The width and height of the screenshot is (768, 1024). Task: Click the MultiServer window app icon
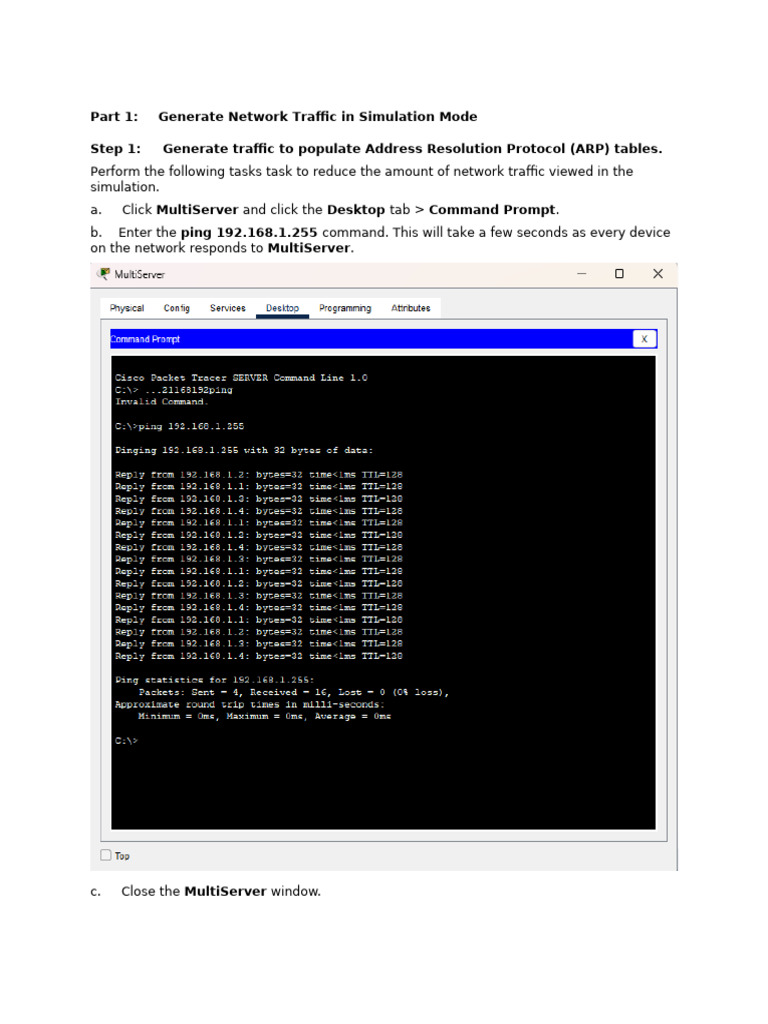point(104,274)
